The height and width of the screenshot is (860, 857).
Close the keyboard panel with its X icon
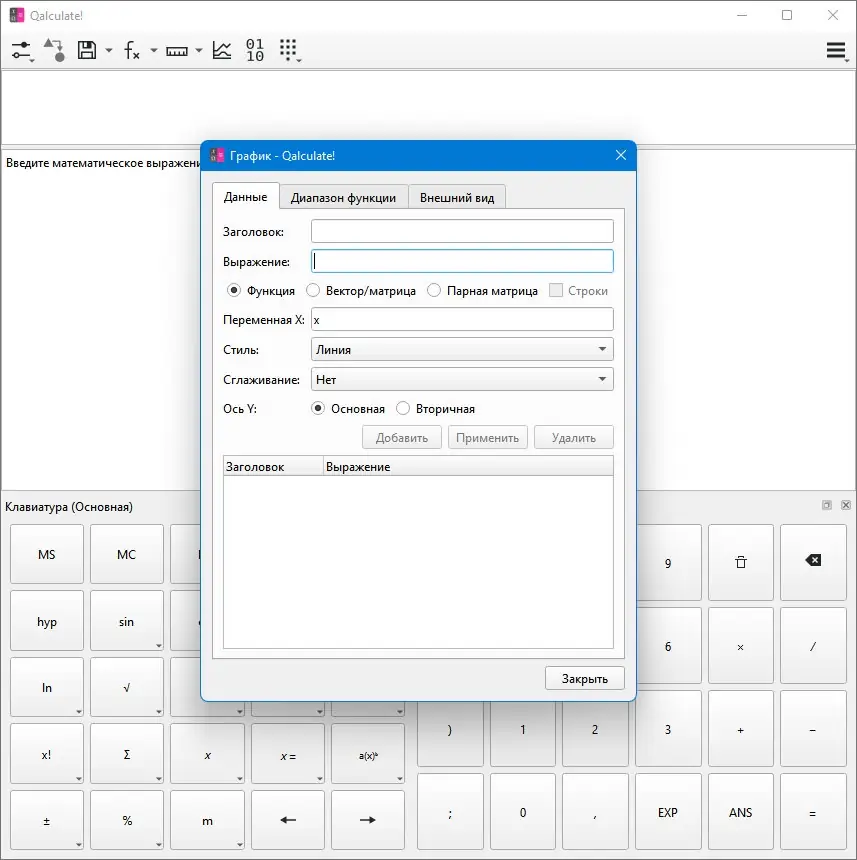click(846, 505)
